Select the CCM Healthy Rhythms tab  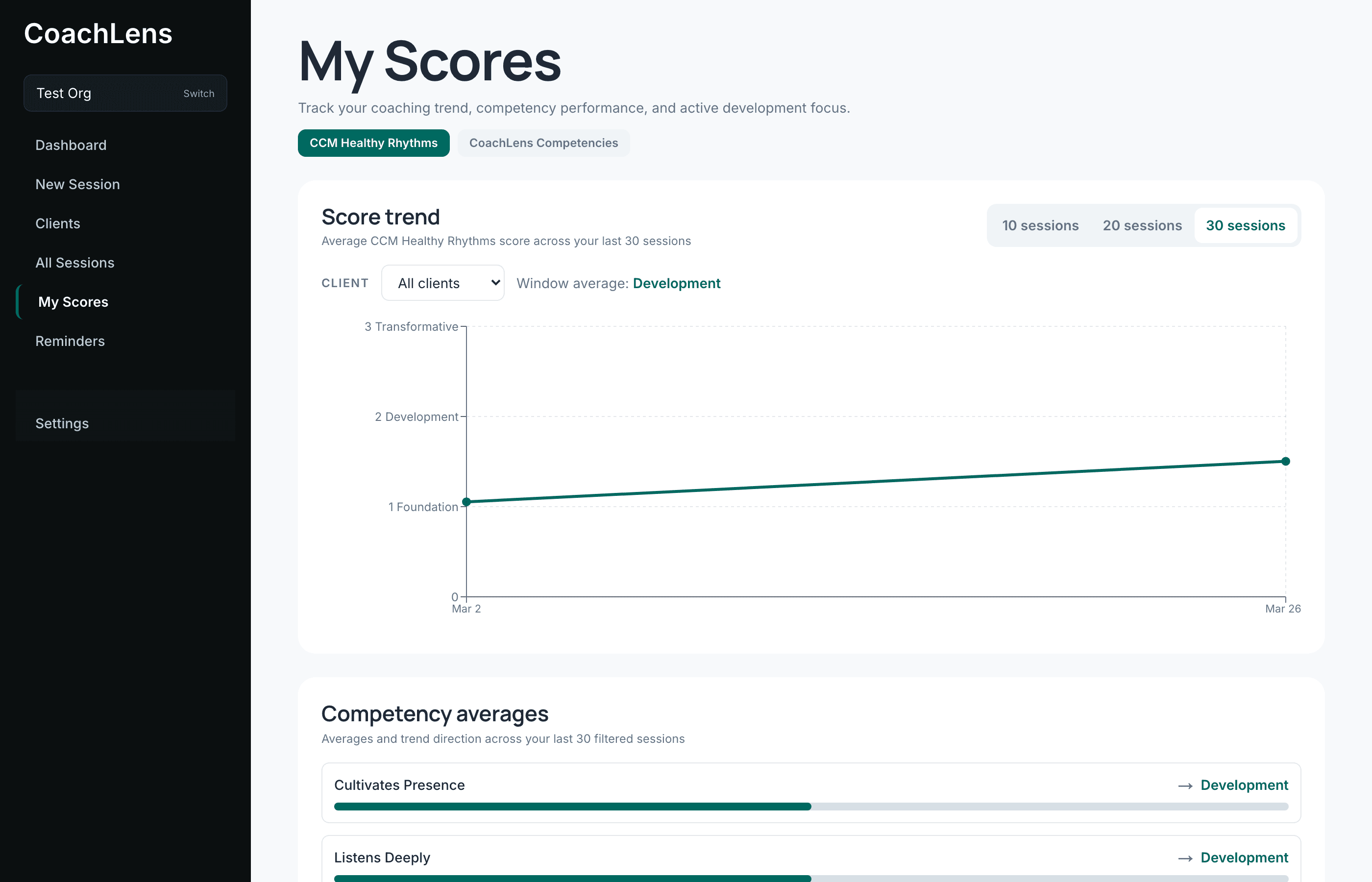pos(373,143)
